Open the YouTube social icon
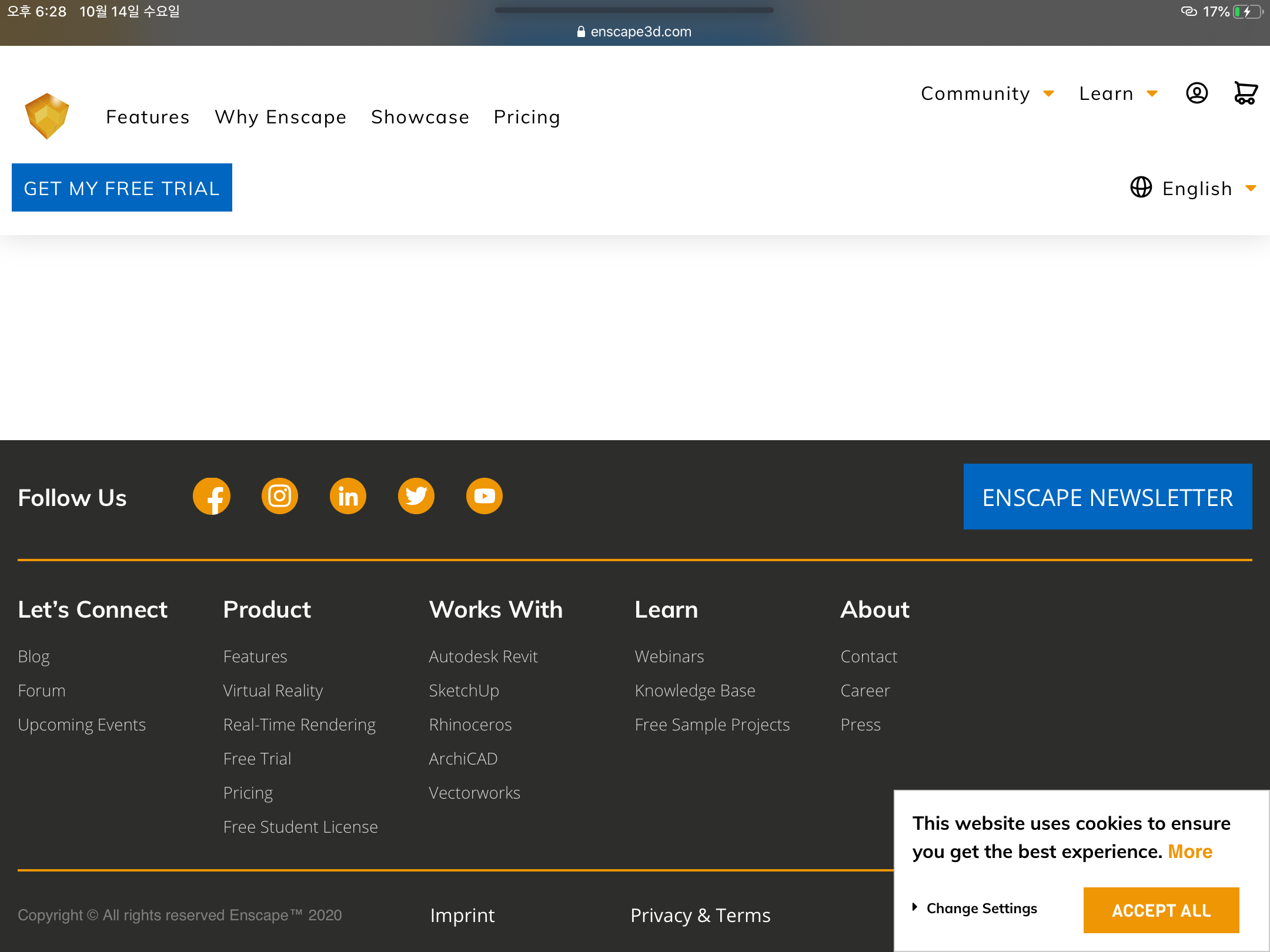This screenshot has width=1270, height=952. coord(484,497)
